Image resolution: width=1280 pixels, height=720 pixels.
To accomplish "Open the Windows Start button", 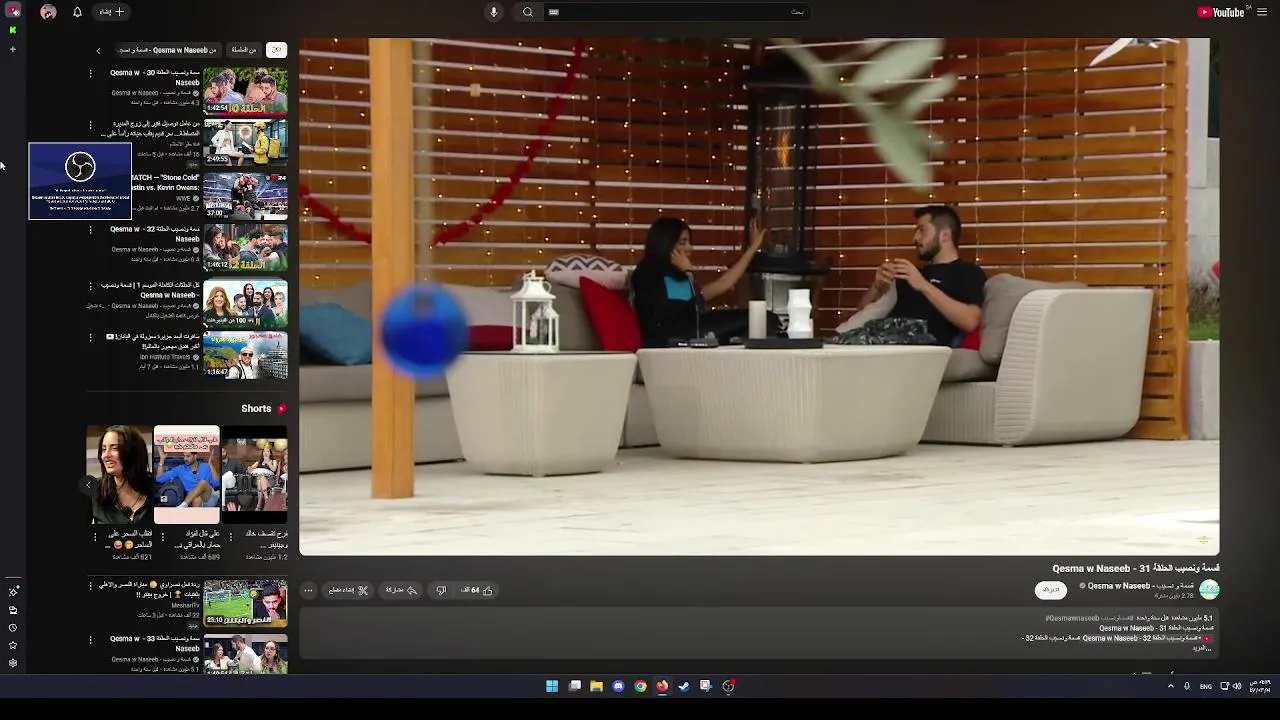I will point(552,686).
